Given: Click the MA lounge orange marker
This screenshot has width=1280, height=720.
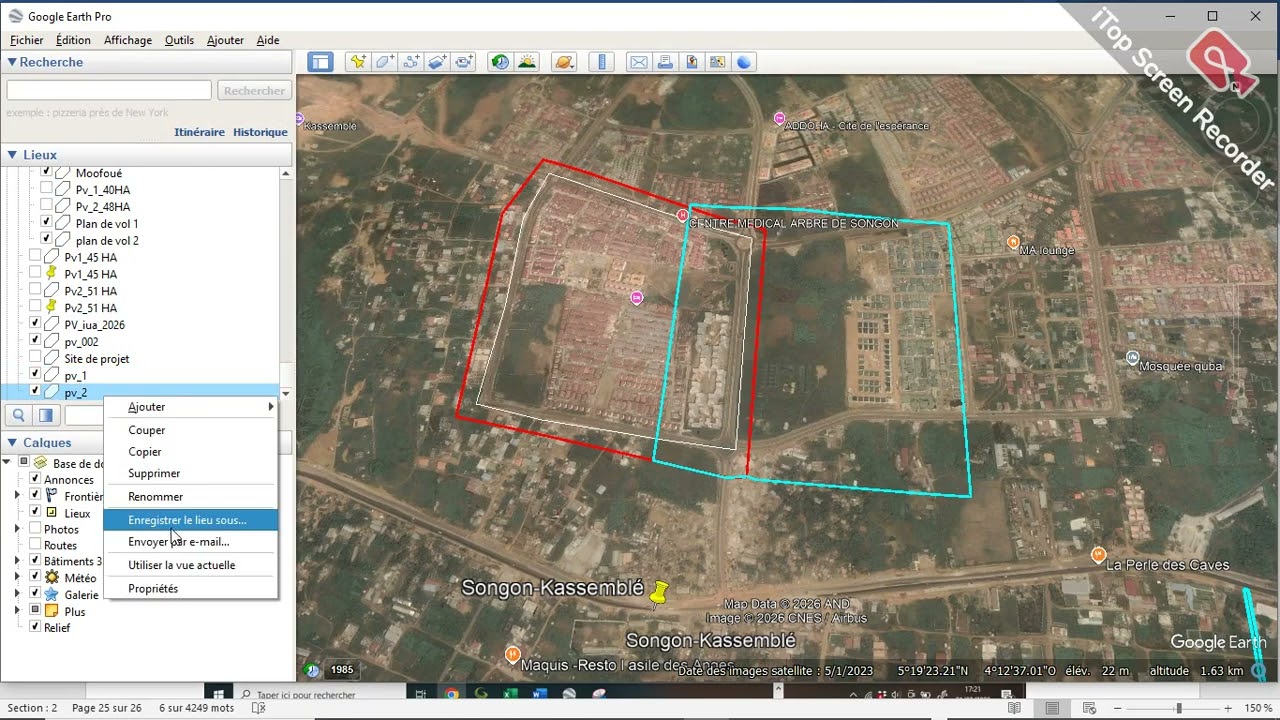Looking at the screenshot, I should coord(1013,242).
